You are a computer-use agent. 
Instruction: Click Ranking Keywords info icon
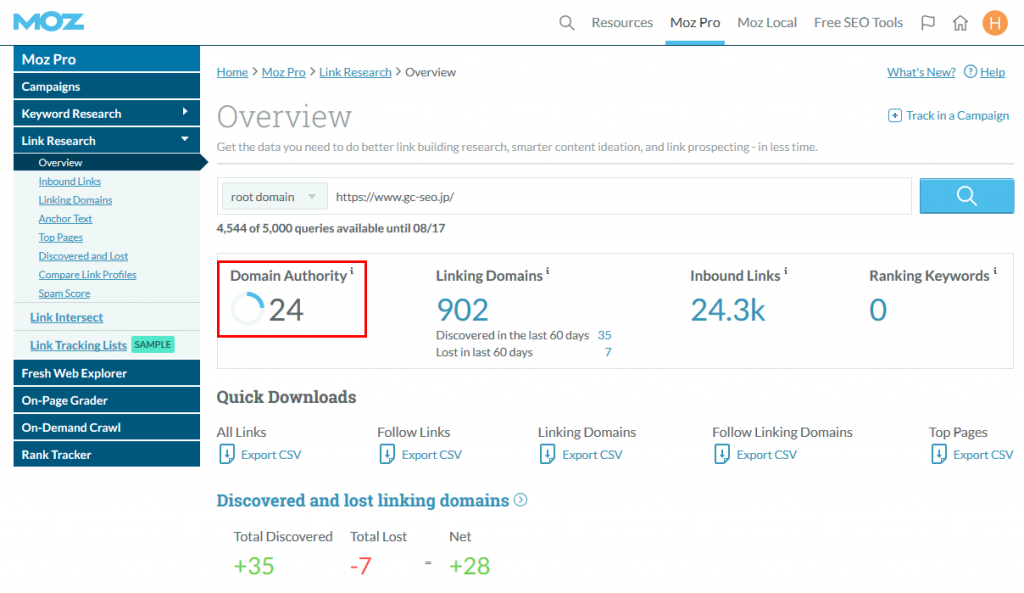click(995, 270)
